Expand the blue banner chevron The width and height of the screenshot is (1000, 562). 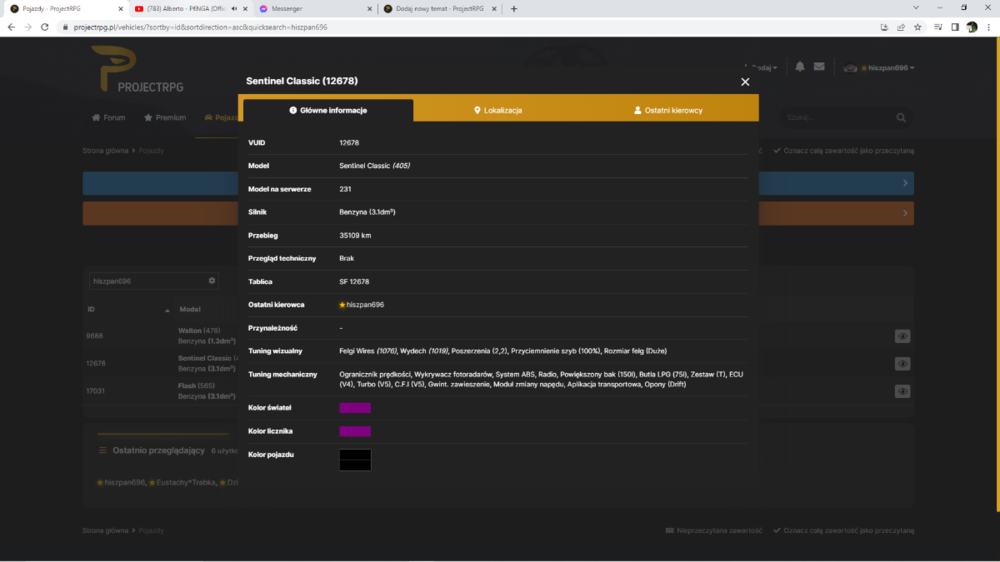(x=905, y=183)
